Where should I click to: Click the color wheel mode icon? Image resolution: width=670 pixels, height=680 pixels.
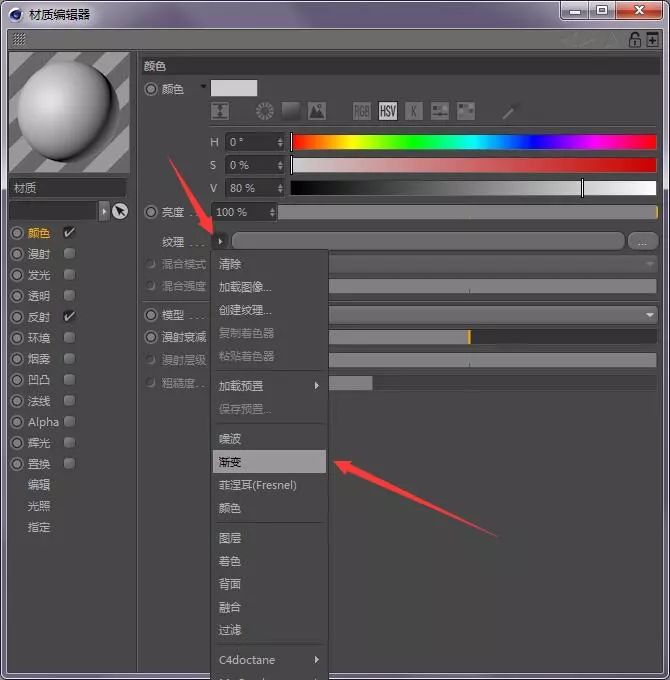pos(265,111)
